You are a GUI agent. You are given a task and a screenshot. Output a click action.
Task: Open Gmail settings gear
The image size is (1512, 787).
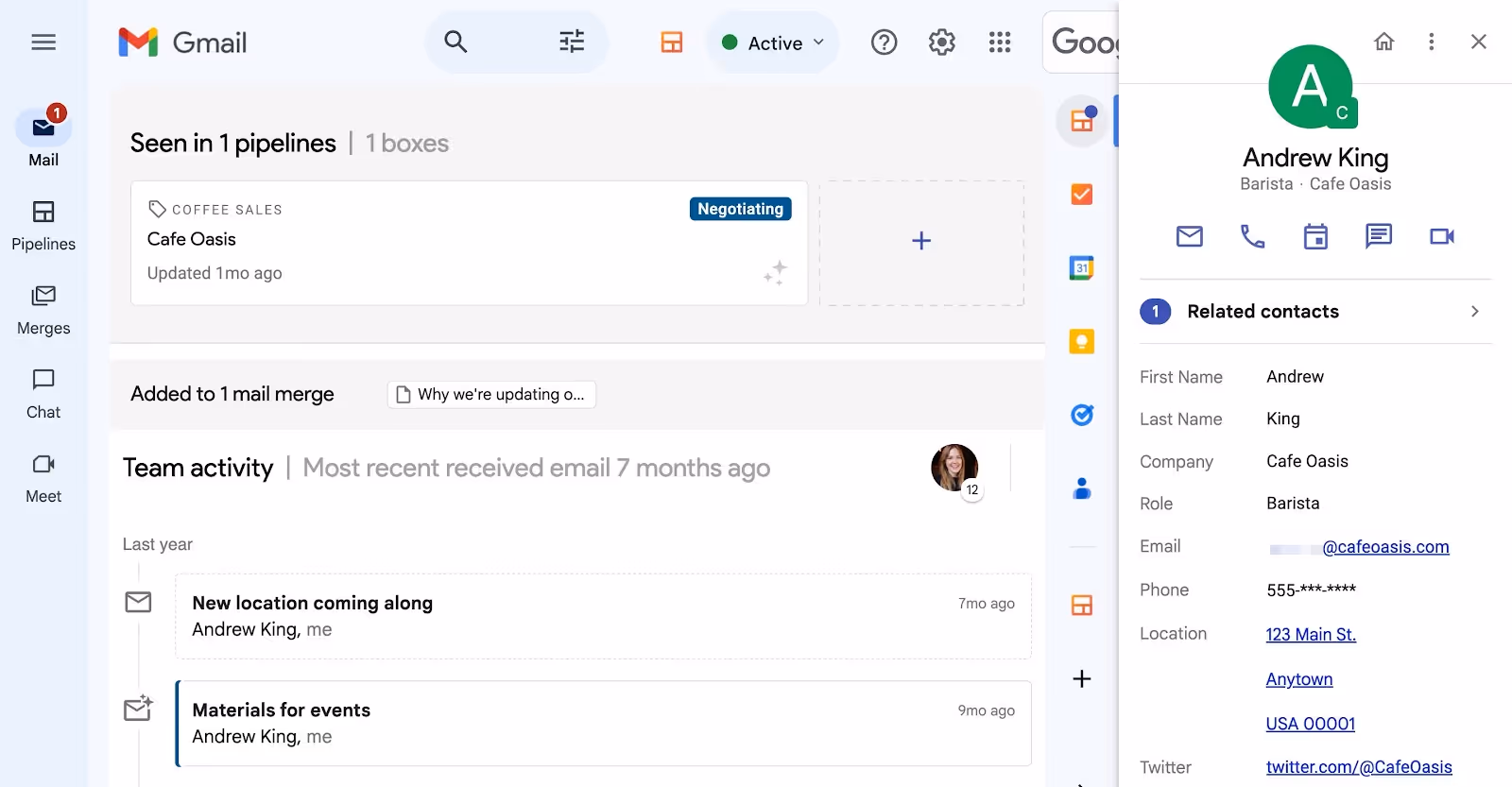(x=942, y=43)
